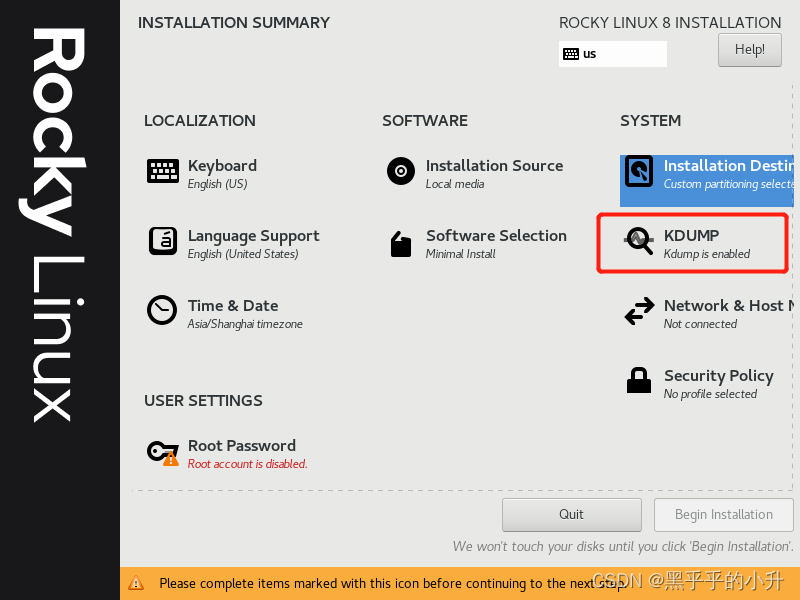
Task: Click the small keyboard icon next to 'us'
Action: 570,54
